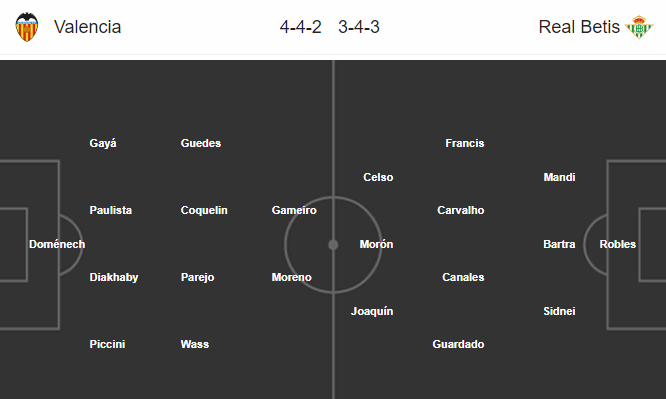Select Moreno in Valencia's attack
The image size is (666, 399).
point(291,277)
